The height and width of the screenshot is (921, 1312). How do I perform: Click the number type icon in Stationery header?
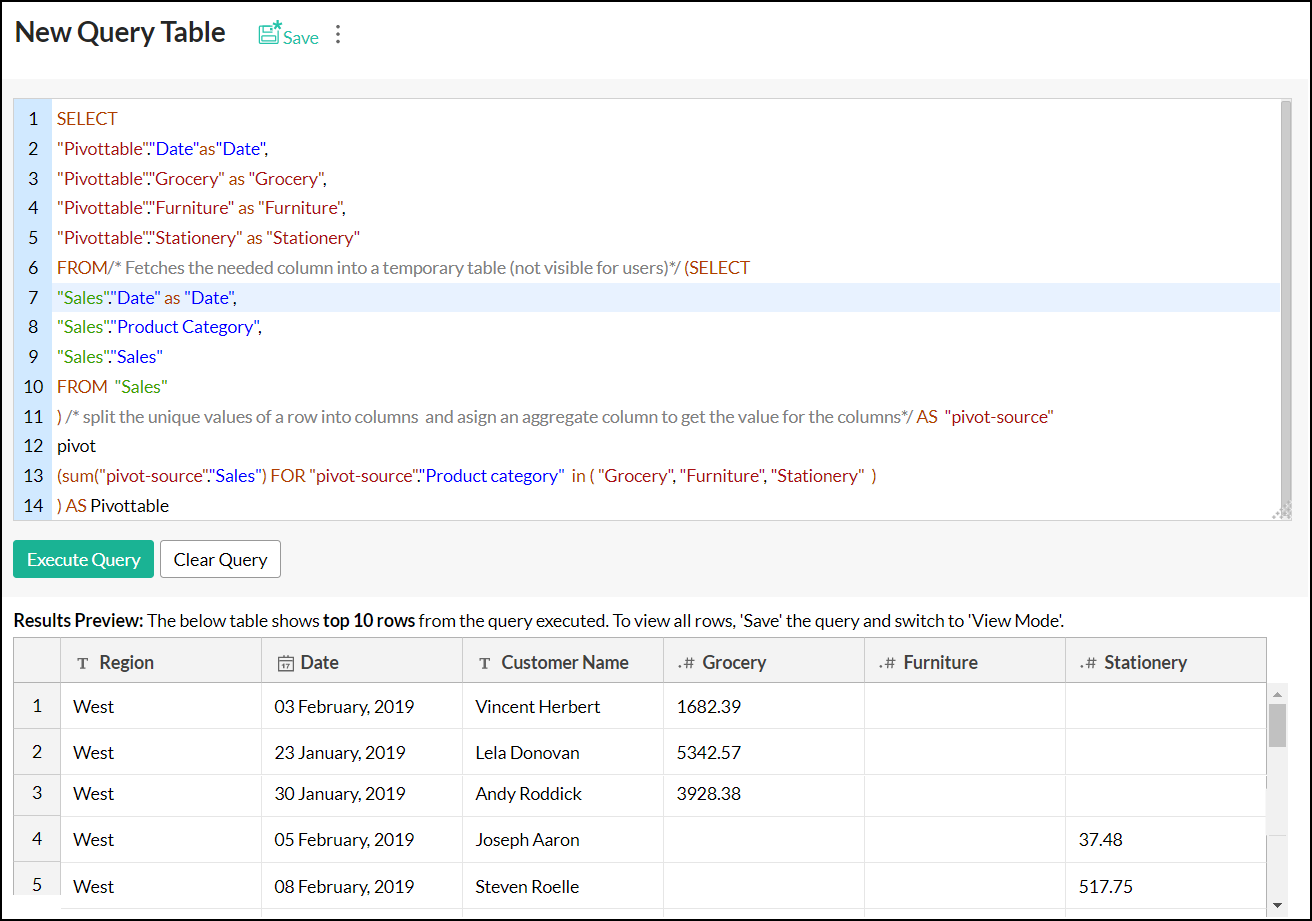click(1088, 663)
